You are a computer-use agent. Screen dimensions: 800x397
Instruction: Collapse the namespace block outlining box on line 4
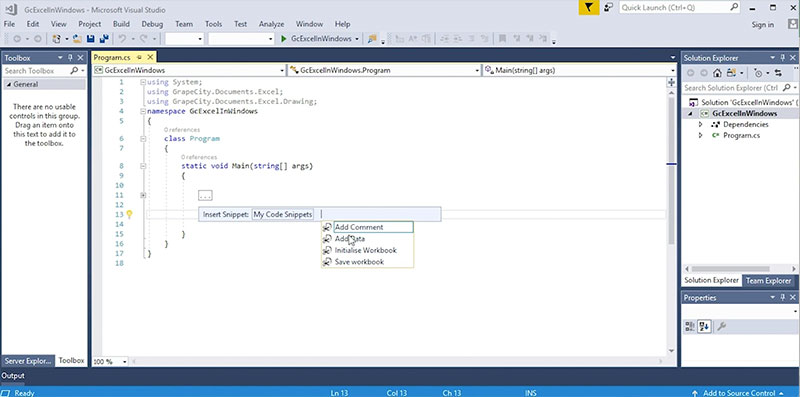143,111
